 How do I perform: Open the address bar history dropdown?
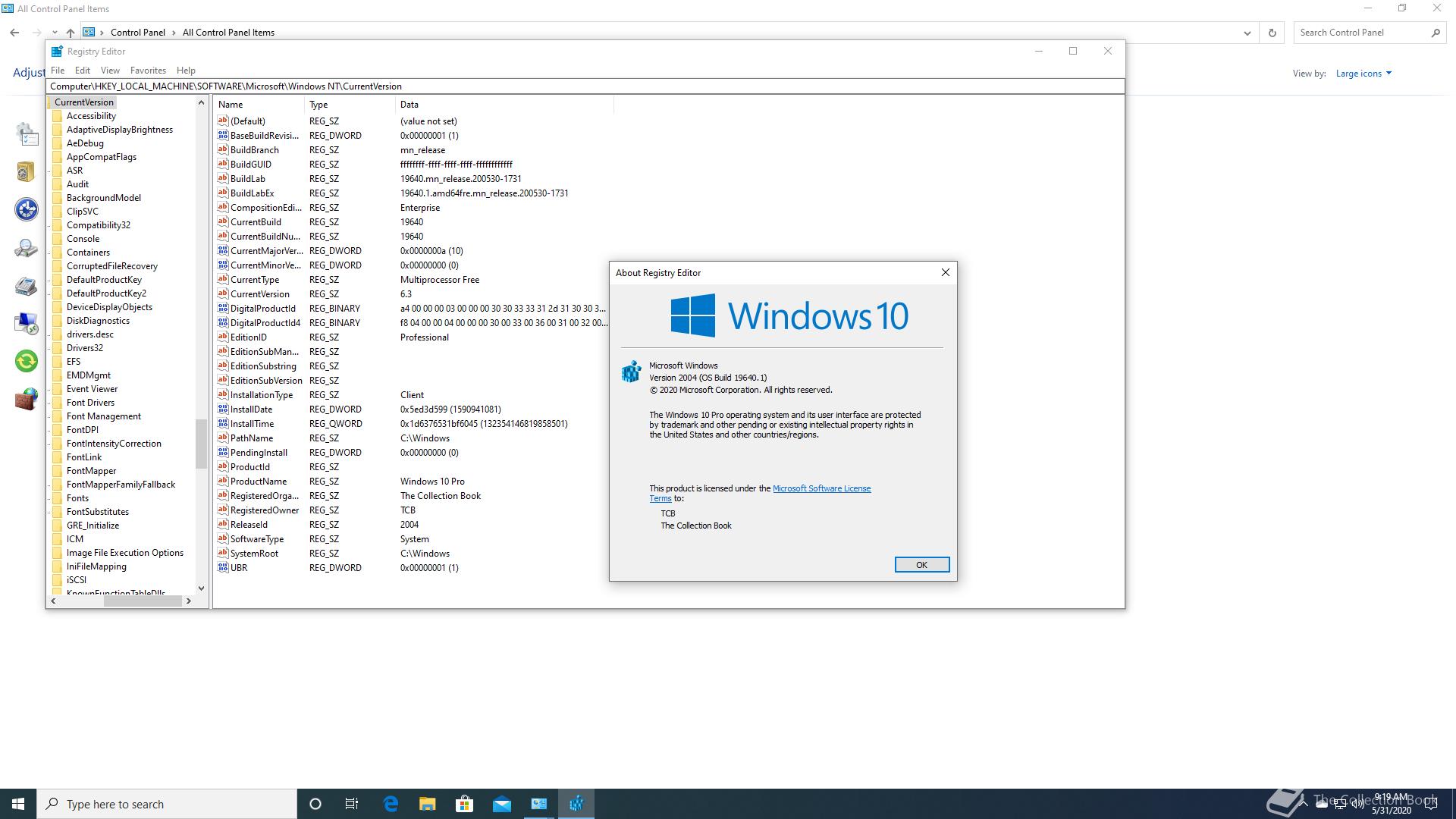(x=1247, y=33)
